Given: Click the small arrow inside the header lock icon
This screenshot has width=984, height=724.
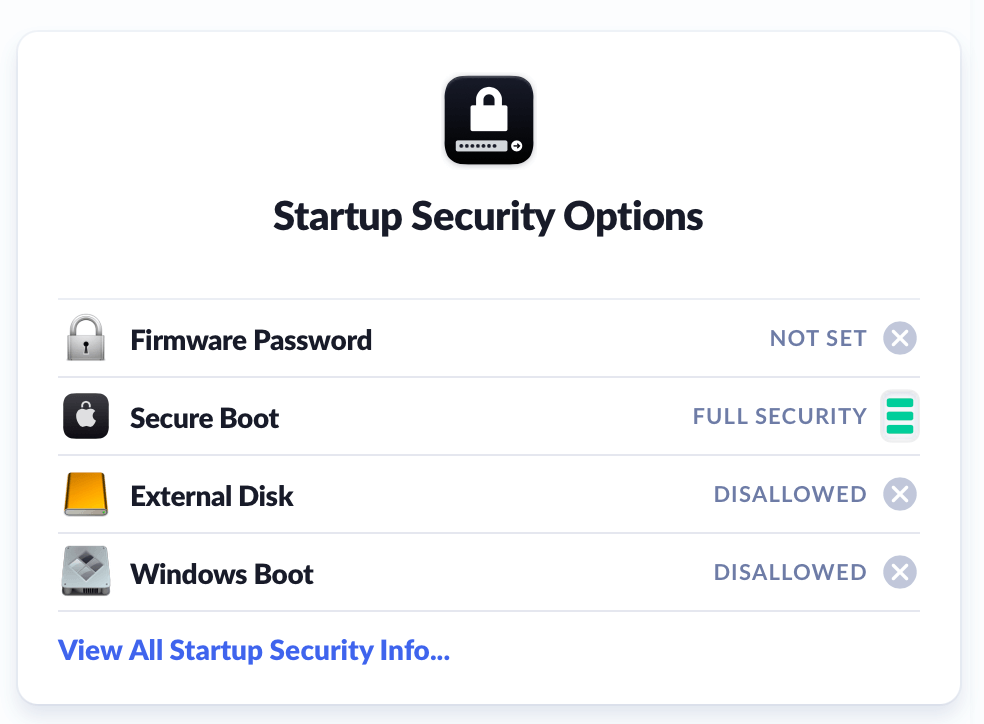Looking at the screenshot, I should pyautogui.click(x=516, y=146).
